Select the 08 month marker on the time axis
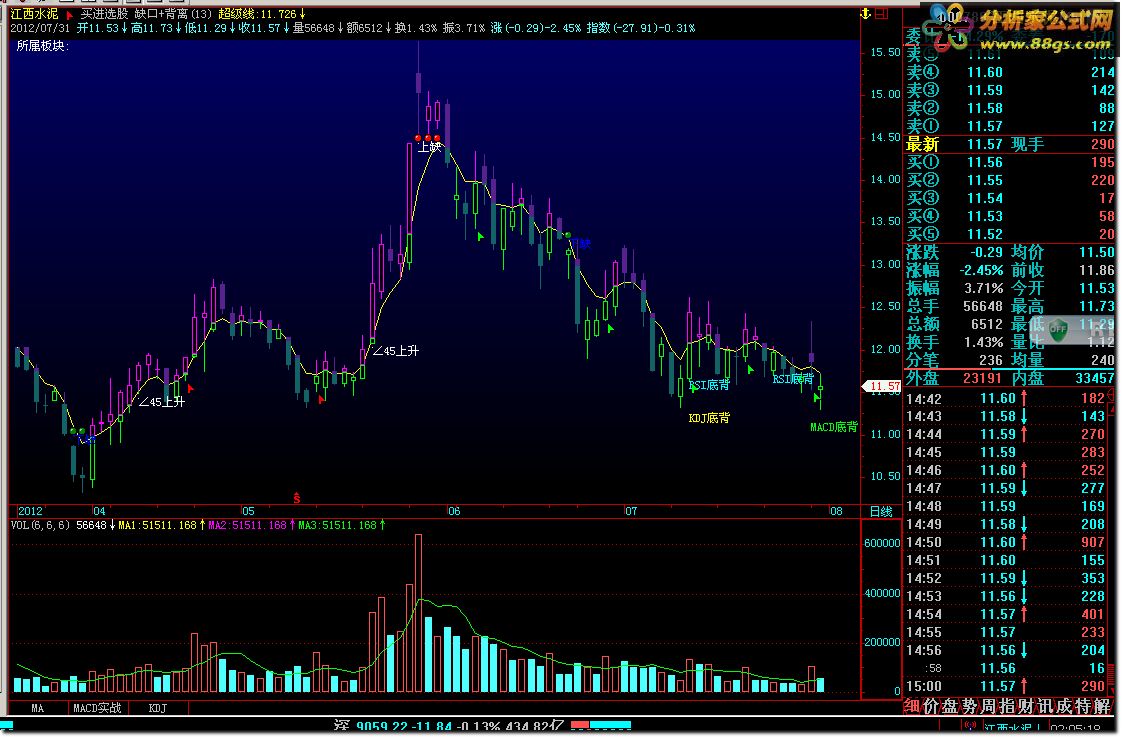1122x737 pixels. click(x=836, y=511)
